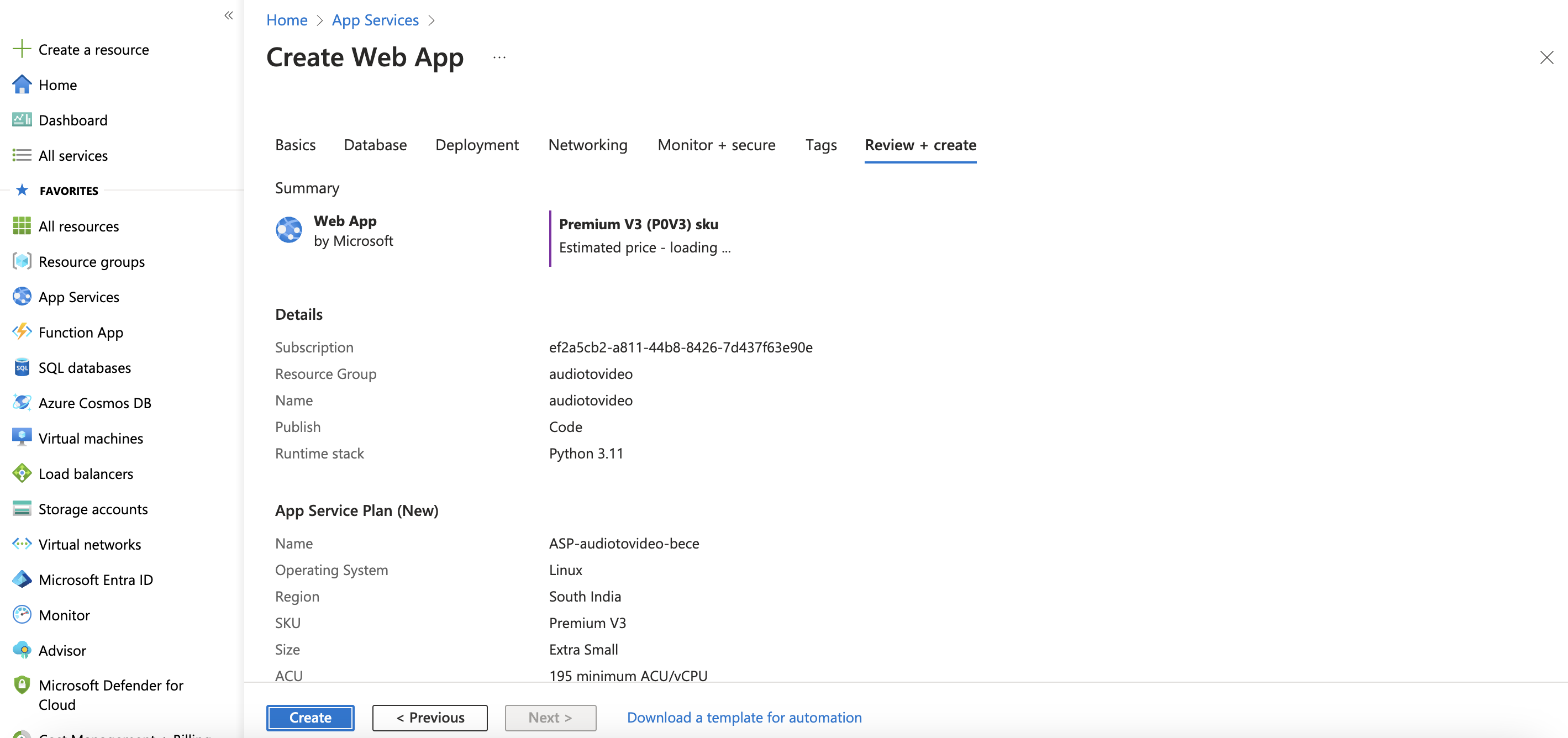Open the ellipsis more options menu
This screenshot has height=738, width=1568.
(x=499, y=57)
